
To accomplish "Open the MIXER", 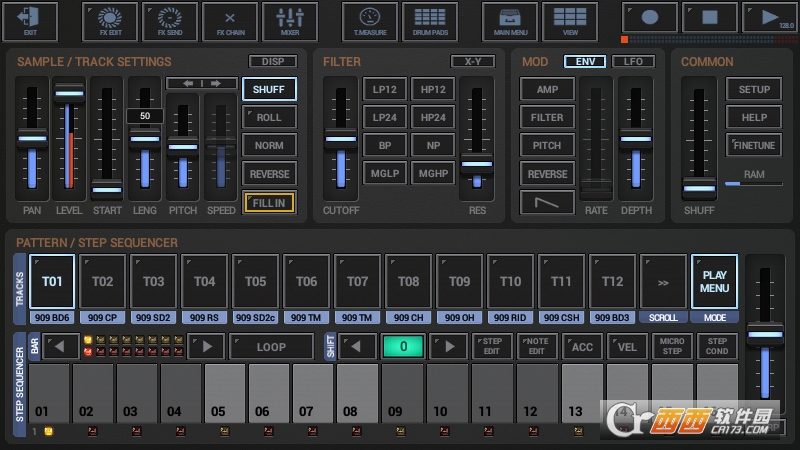I will tap(290, 21).
